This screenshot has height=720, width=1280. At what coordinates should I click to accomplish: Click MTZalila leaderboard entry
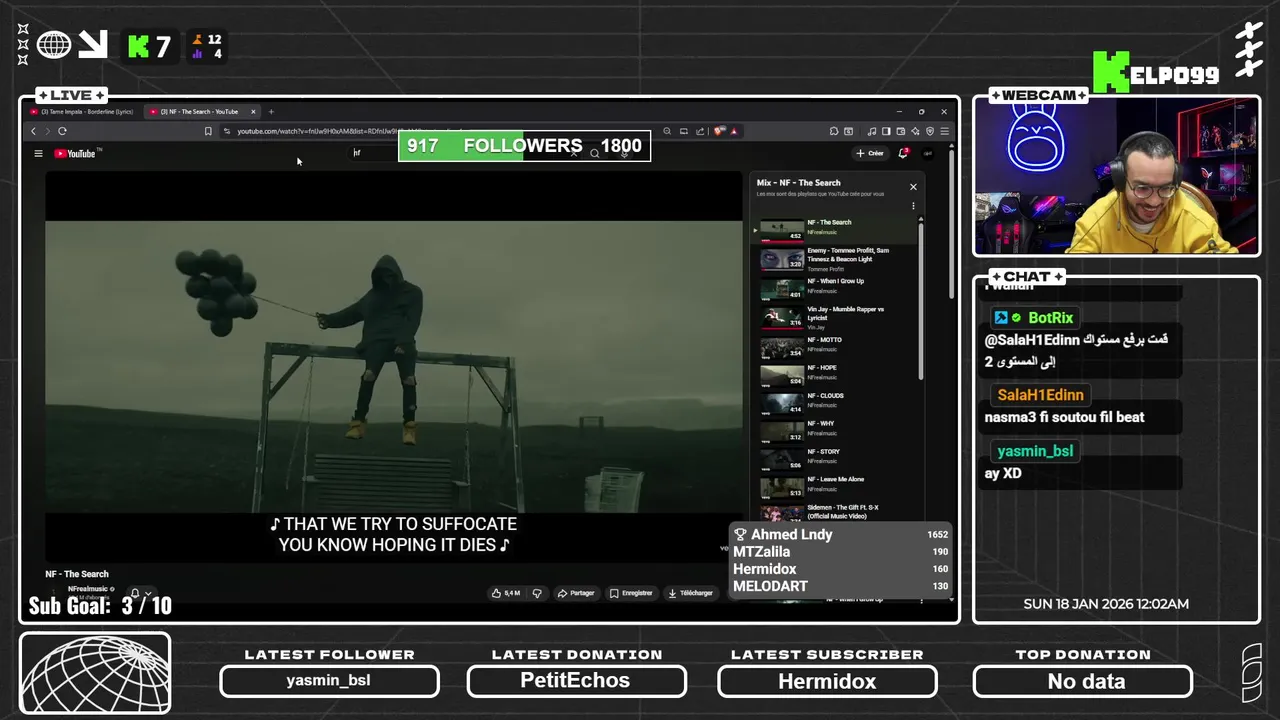[x=841, y=552]
